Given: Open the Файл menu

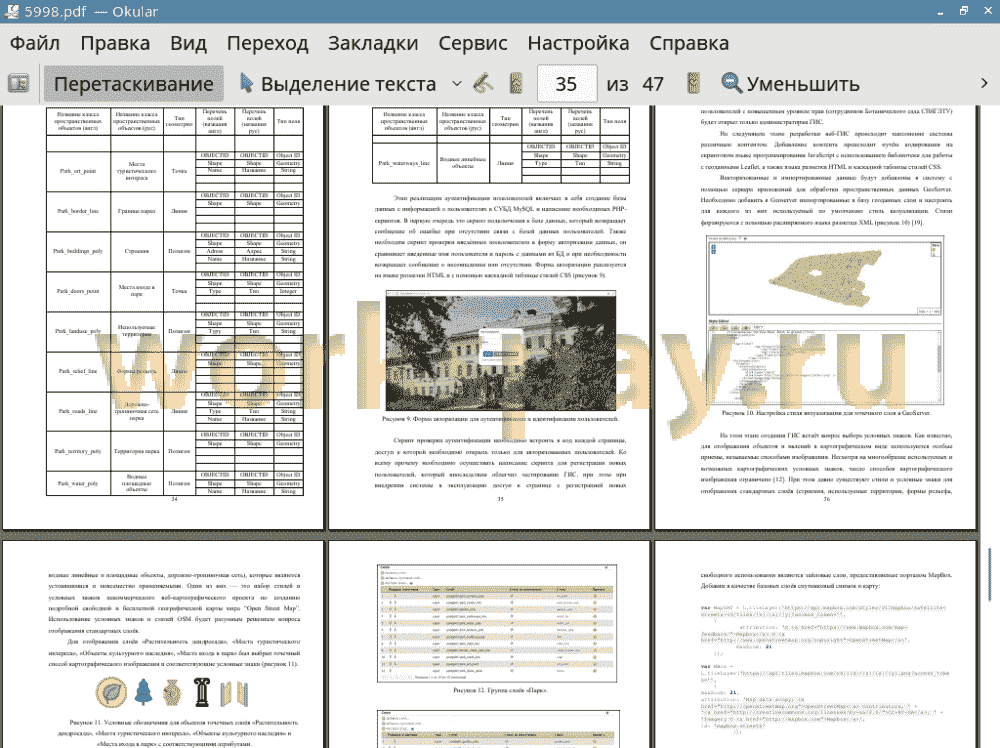Looking at the screenshot, I should (35, 43).
